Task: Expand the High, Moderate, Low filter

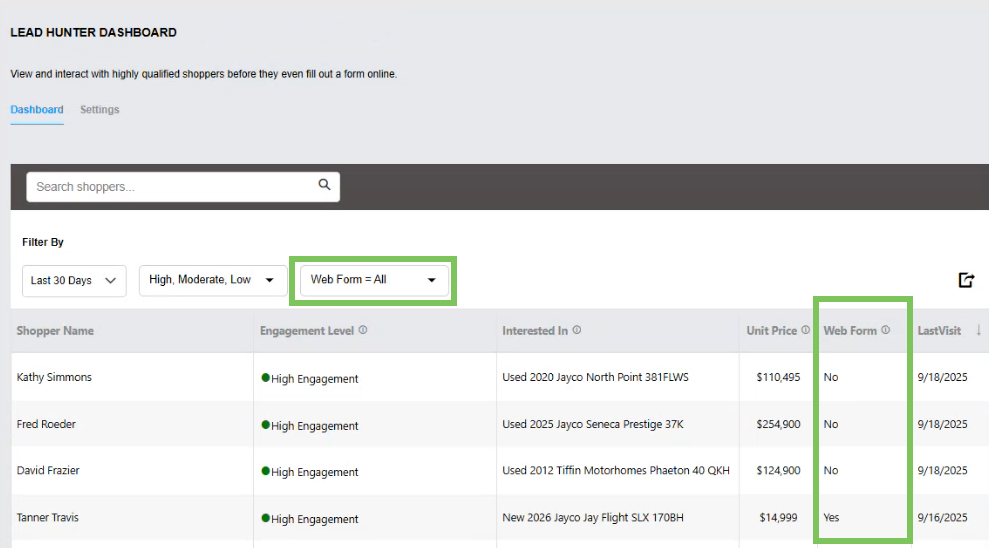Action: (211, 280)
